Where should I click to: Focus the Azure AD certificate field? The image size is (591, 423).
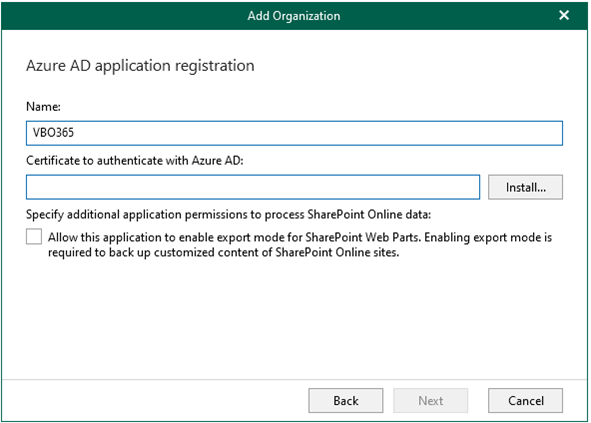253,187
